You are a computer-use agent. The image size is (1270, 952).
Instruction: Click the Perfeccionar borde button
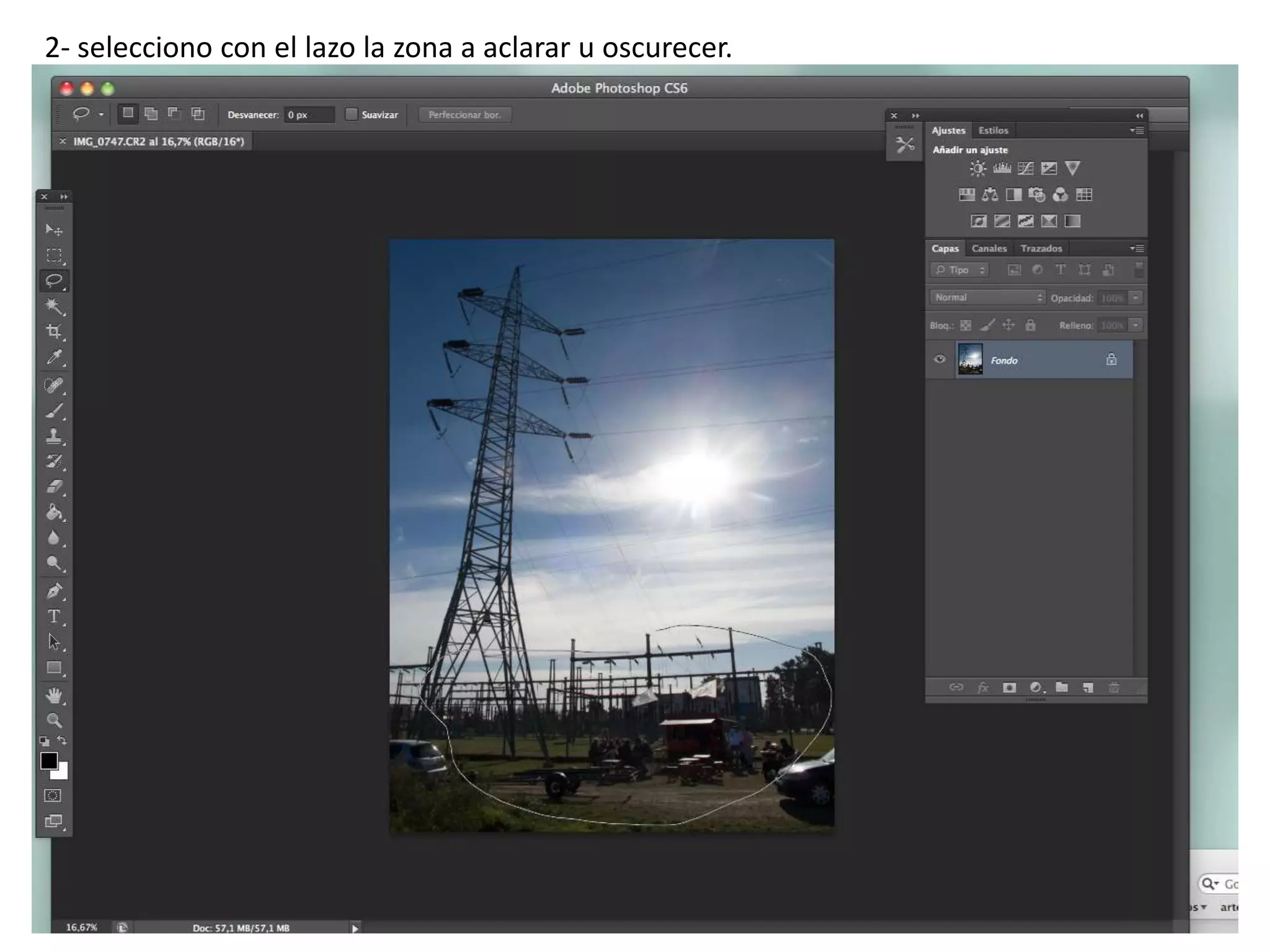464,115
